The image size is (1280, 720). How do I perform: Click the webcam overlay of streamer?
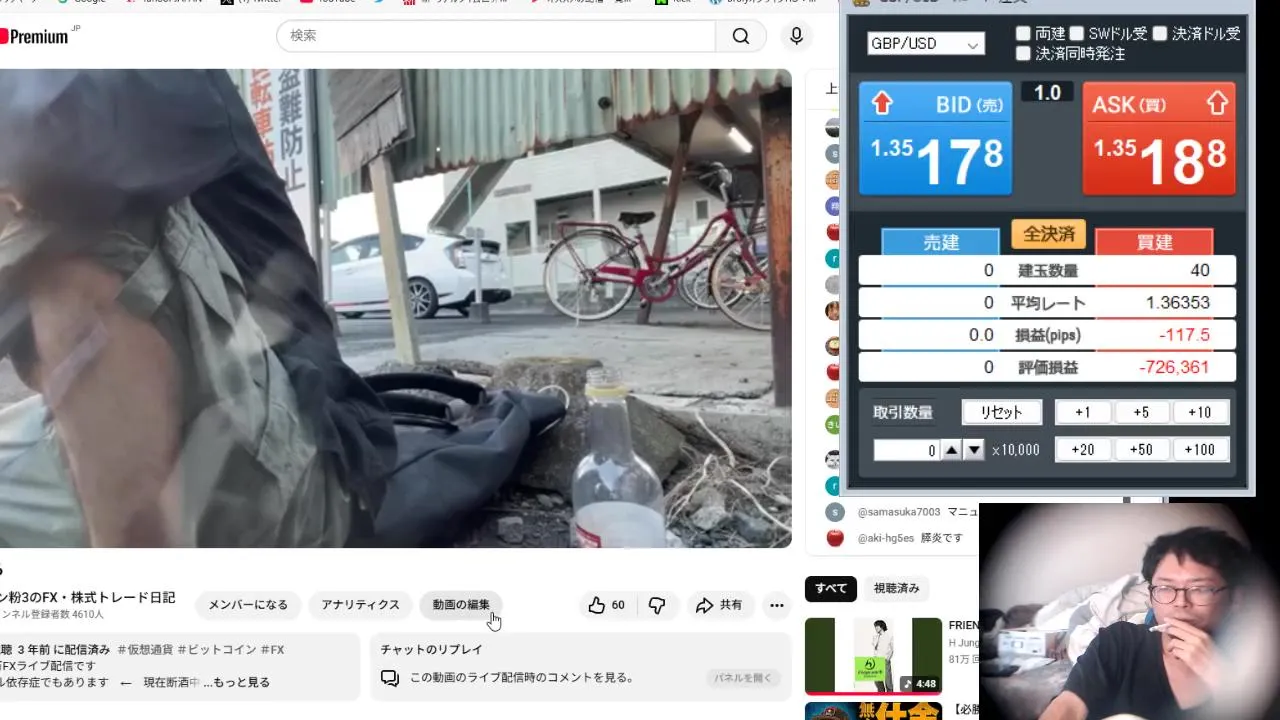1129,611
